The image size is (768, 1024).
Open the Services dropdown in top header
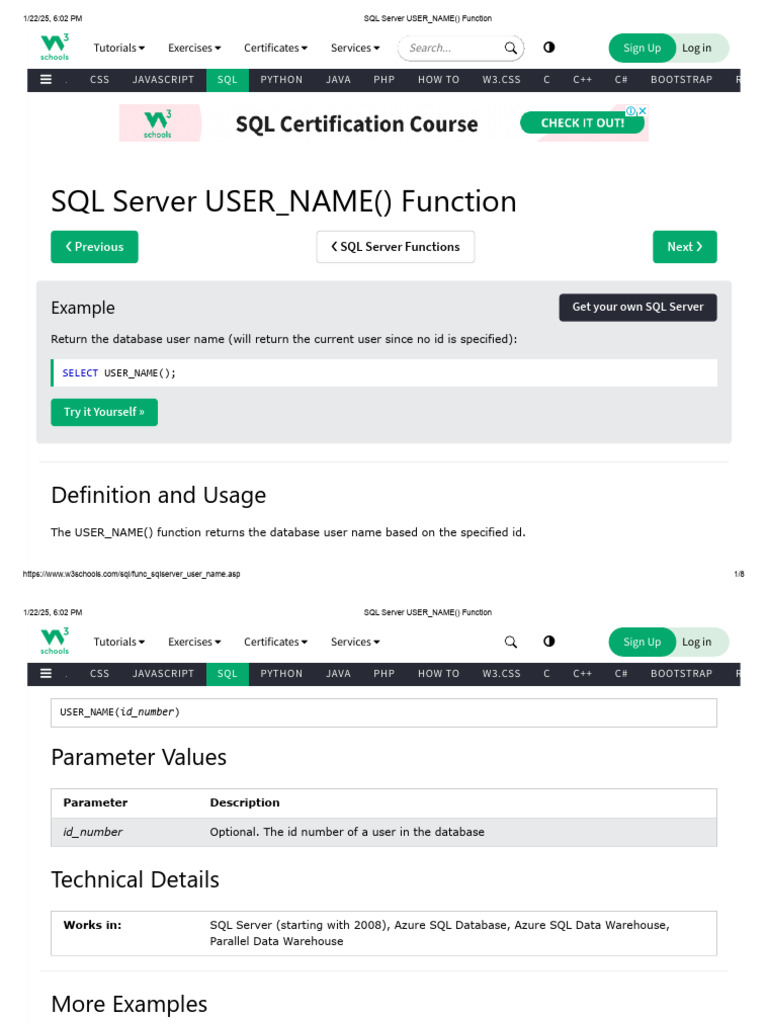(355, 48)
